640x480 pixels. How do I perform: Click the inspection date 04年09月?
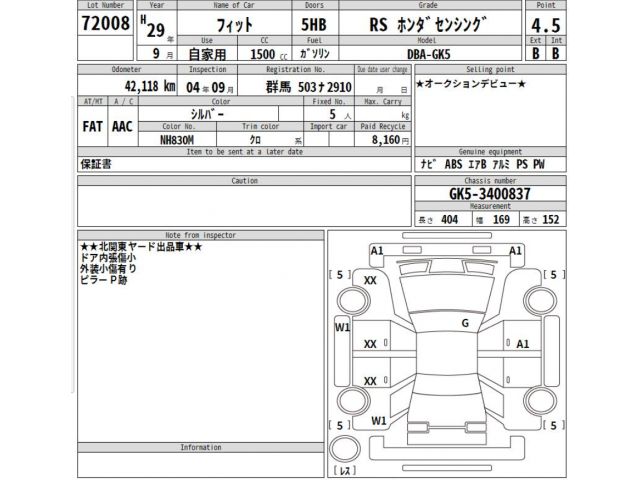point(210,87)
